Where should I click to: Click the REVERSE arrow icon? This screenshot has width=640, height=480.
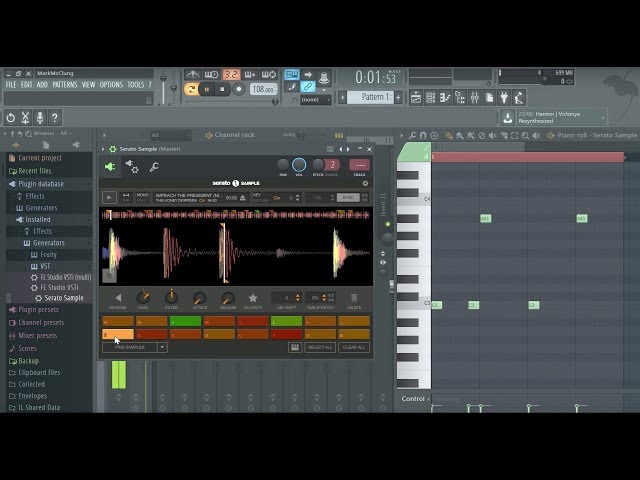click(118, 298)
